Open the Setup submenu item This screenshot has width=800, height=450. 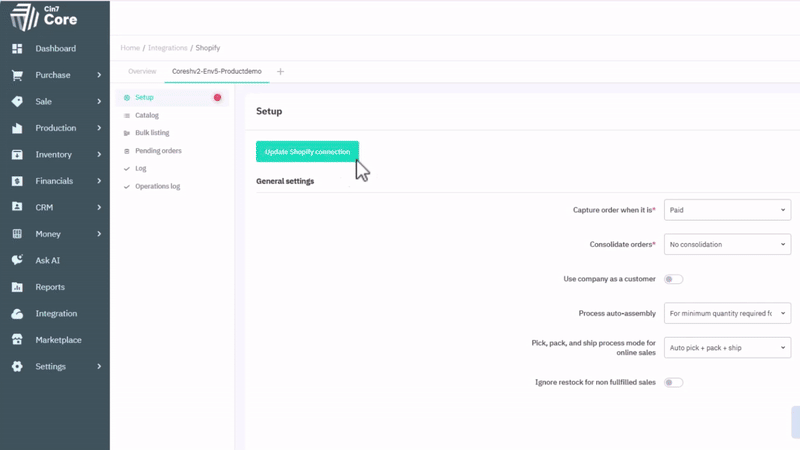coord(144,97)
